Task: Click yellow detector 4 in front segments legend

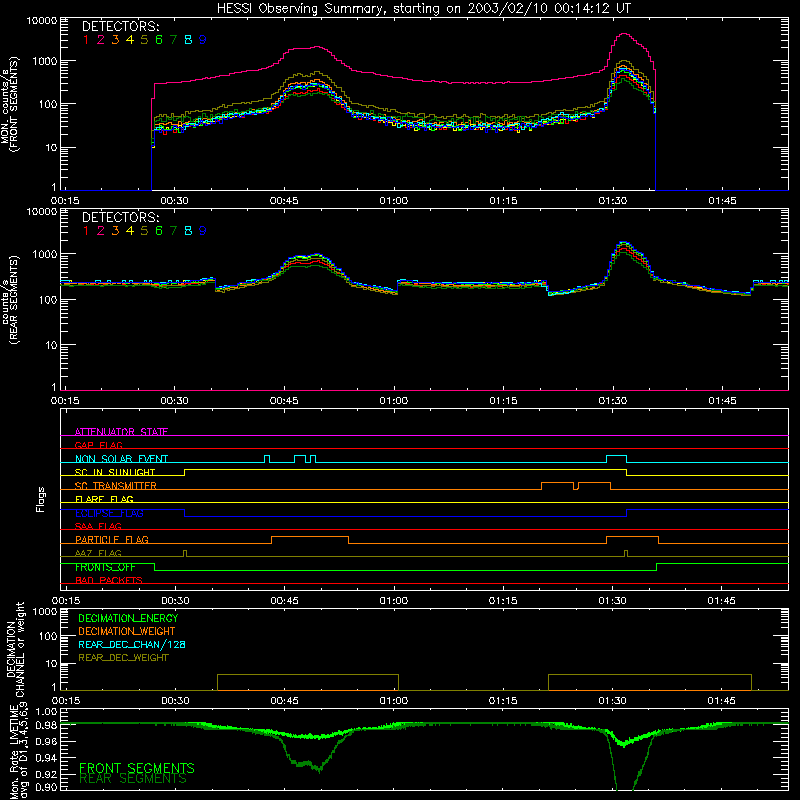Action: [x=130, y=40]
